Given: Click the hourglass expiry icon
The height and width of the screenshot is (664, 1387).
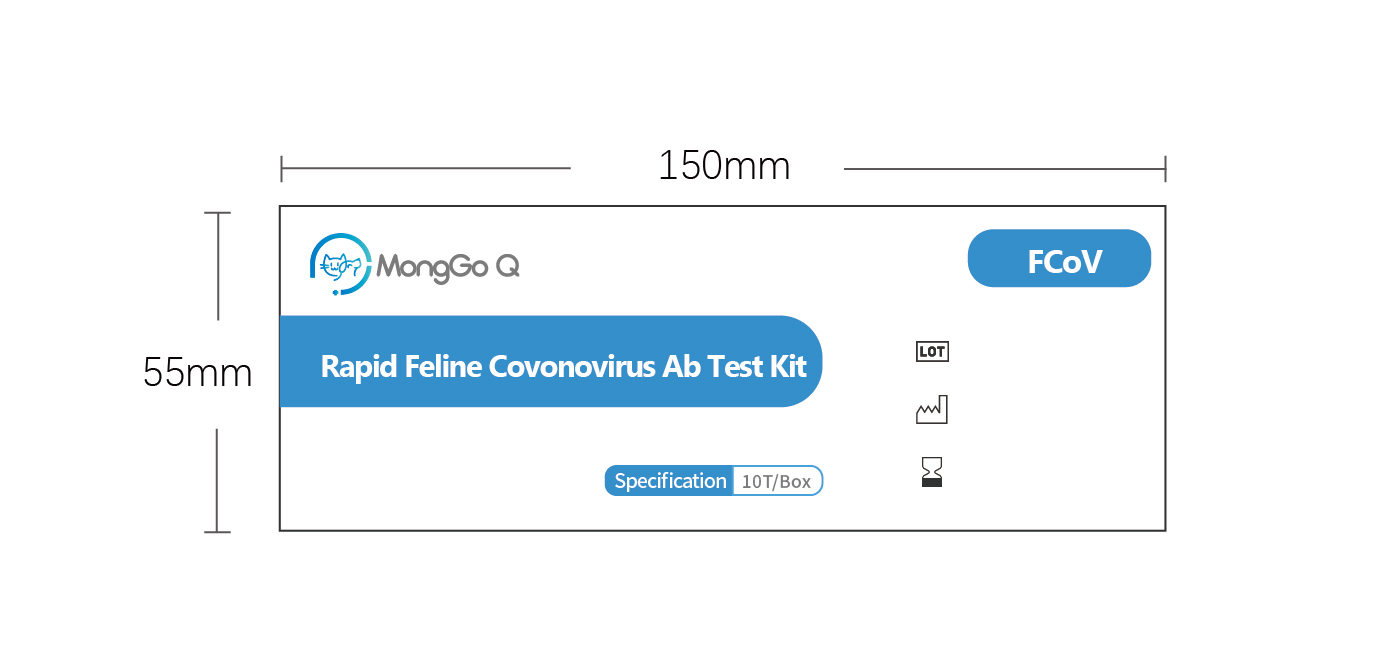Looking at the screenshot, I should coord(932,472).
